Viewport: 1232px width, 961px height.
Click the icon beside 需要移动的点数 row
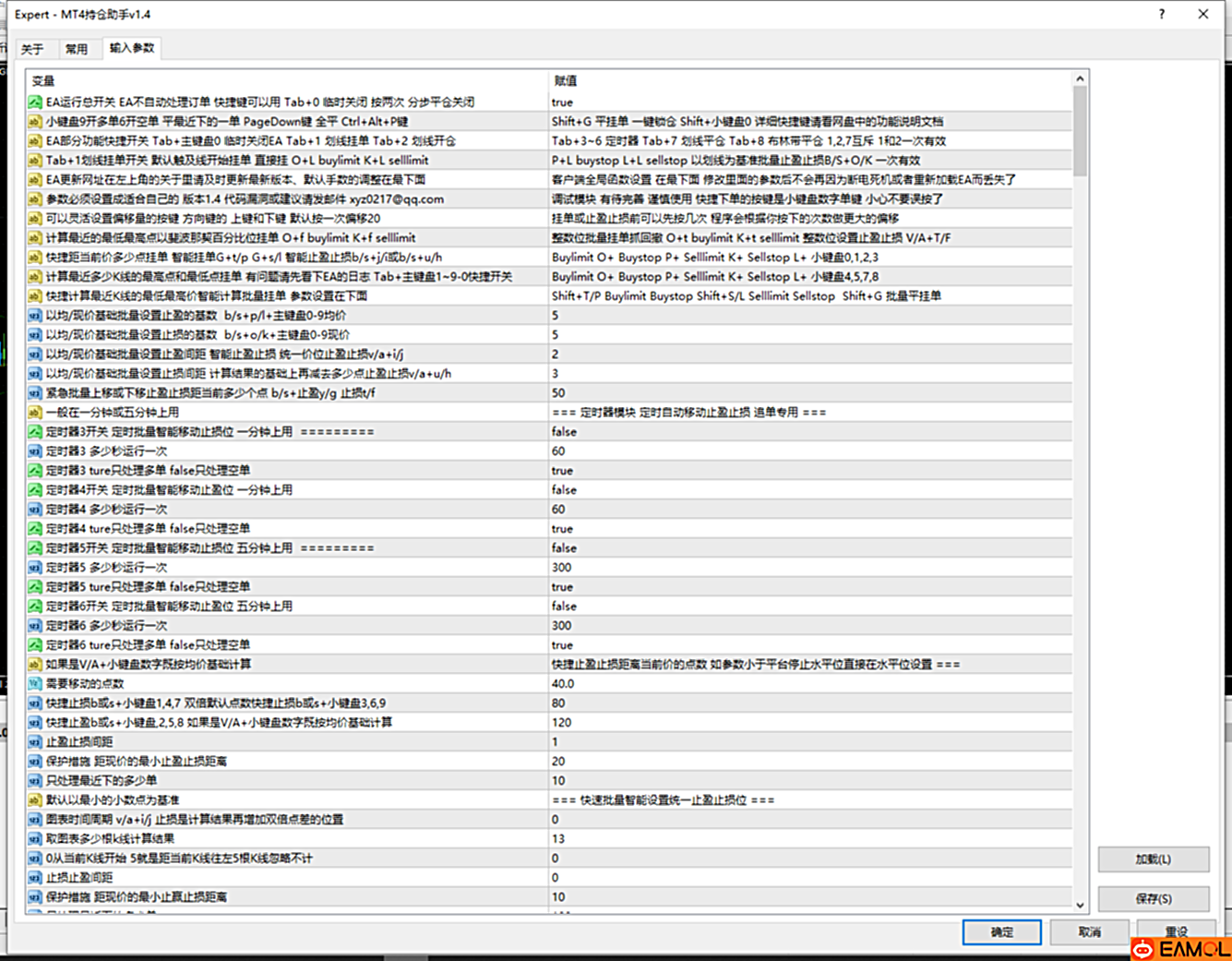pos(35,684)
